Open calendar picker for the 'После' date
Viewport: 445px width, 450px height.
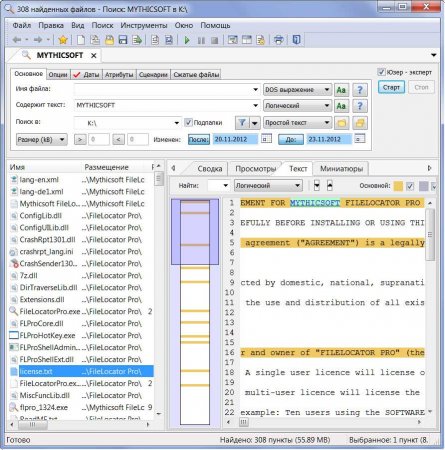tap(266, 139)
